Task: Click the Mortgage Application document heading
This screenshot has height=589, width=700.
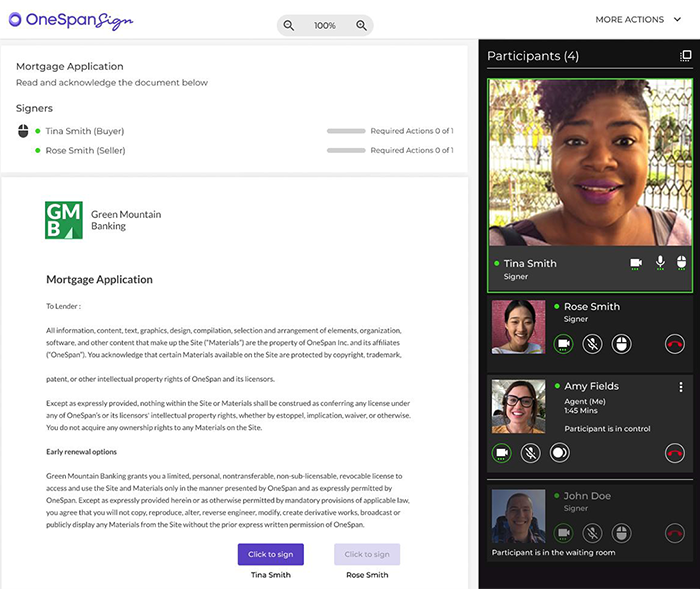Action: (x=100, y=280)
